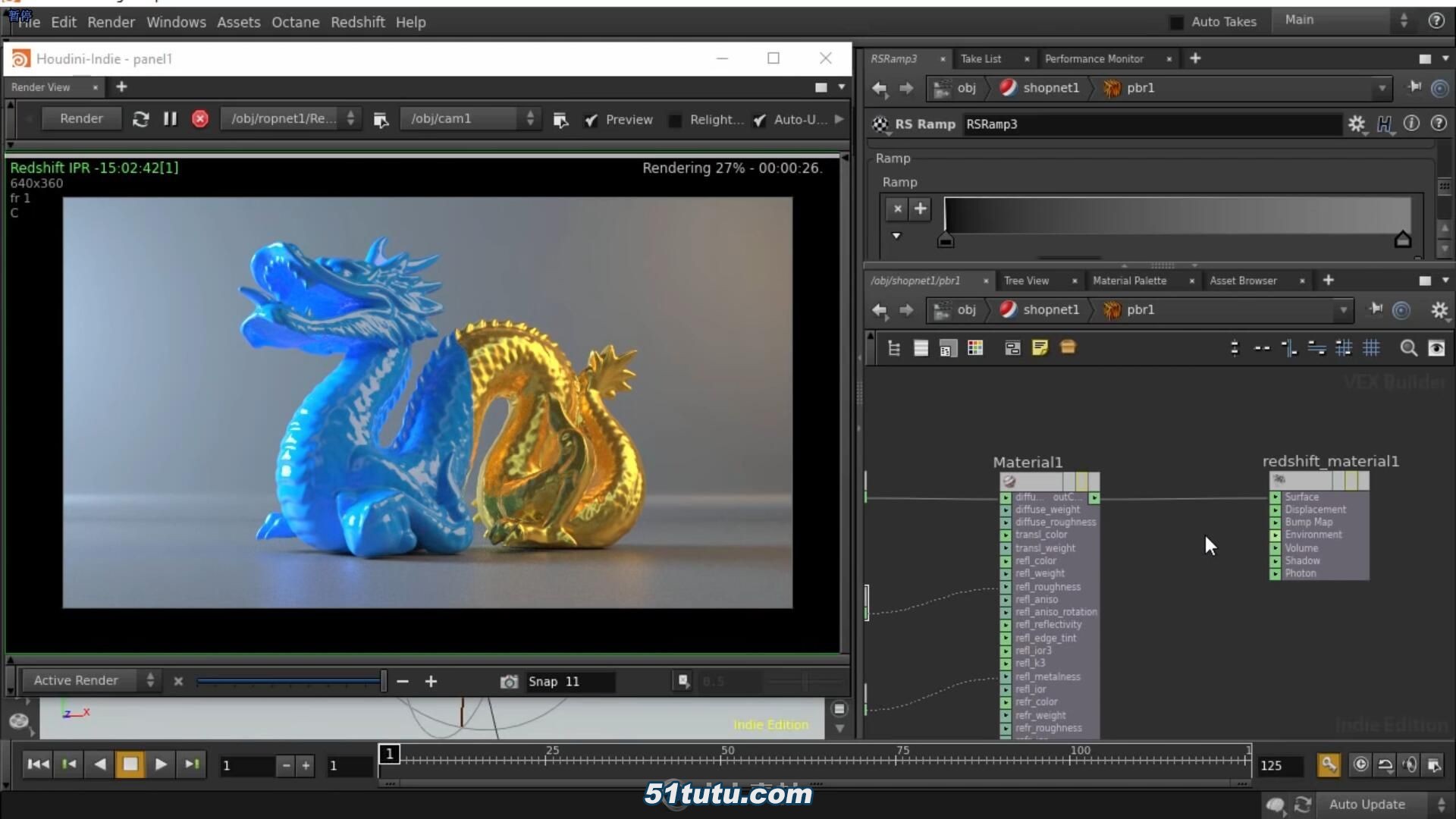1456x819 pixels.
Task: Open Render View pane options arrow
Action: point(842,87)
